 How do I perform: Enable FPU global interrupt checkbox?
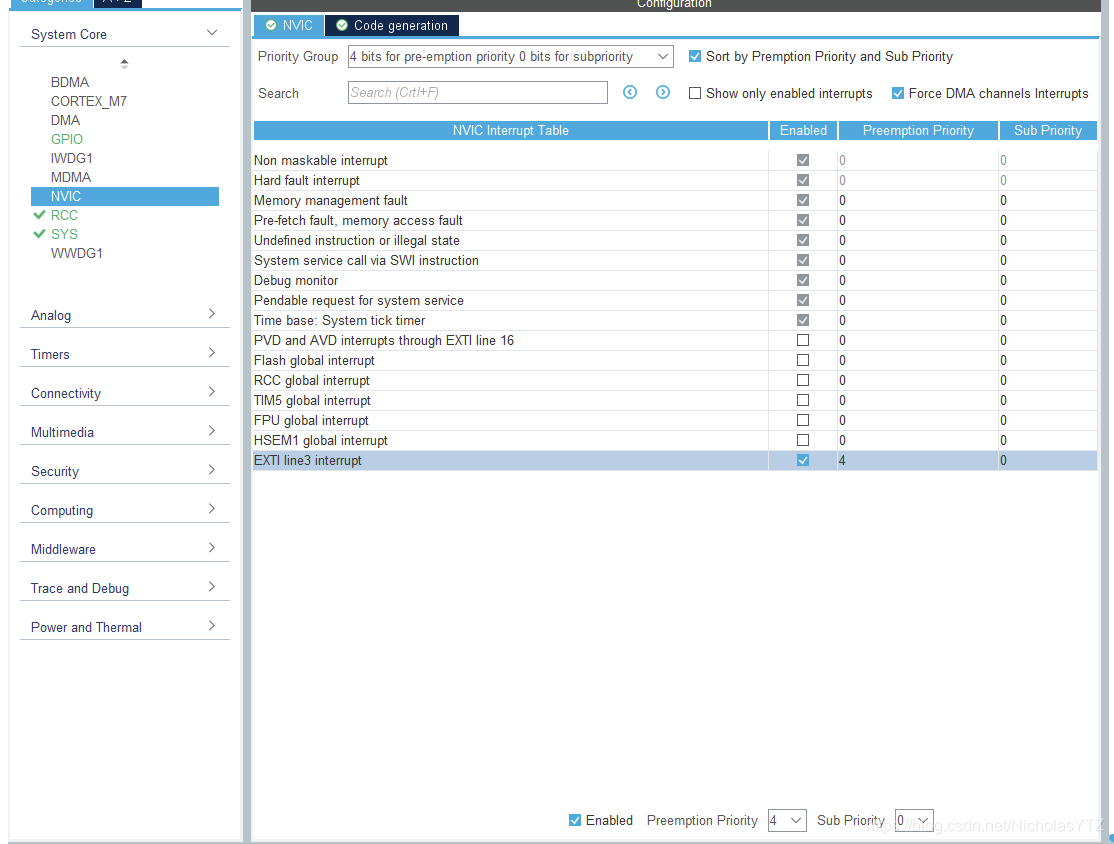[x=803, y=420]
